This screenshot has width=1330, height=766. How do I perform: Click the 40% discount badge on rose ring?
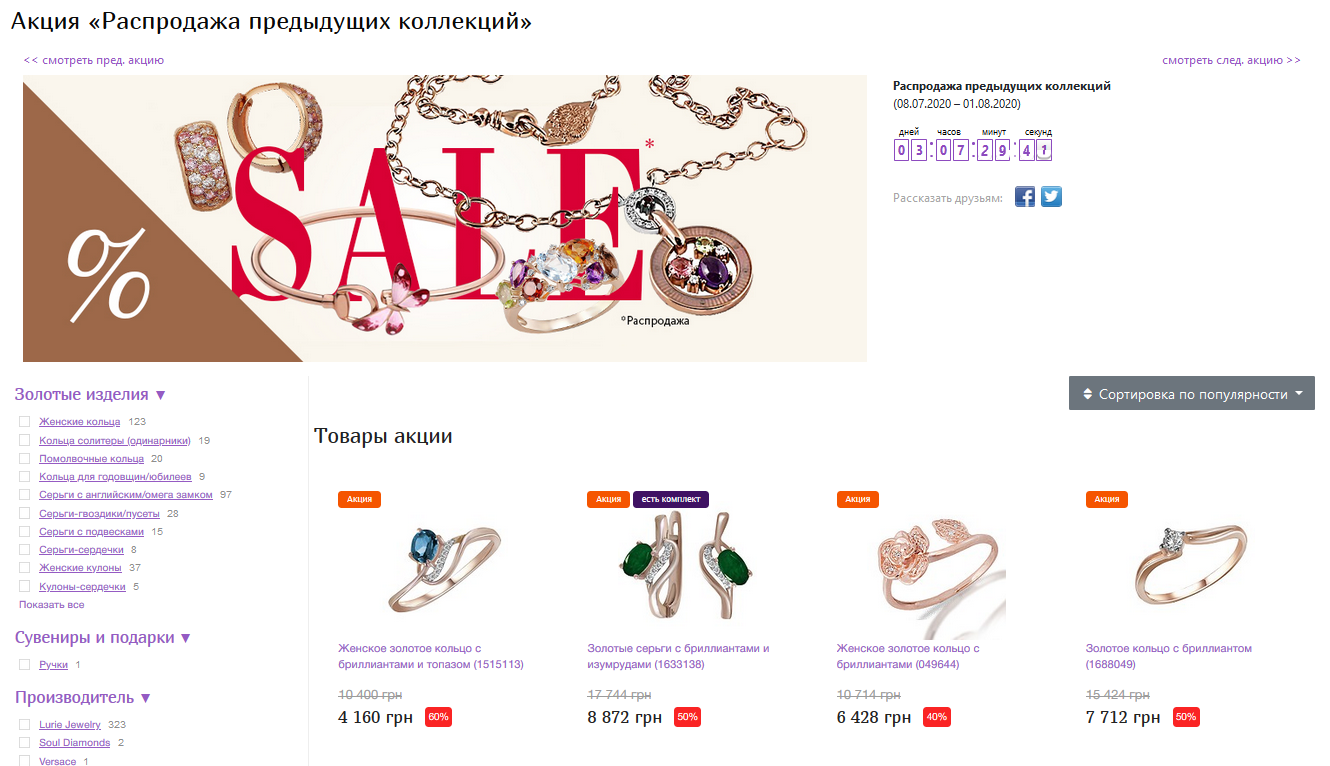(937, 717)
